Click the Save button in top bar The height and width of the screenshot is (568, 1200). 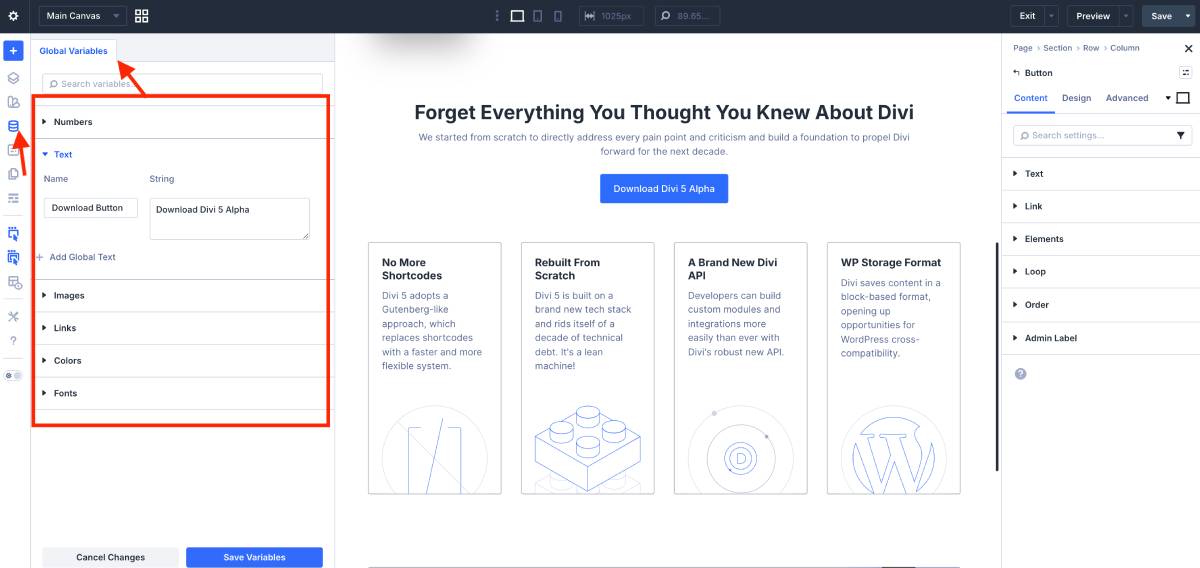[1161, 16]
